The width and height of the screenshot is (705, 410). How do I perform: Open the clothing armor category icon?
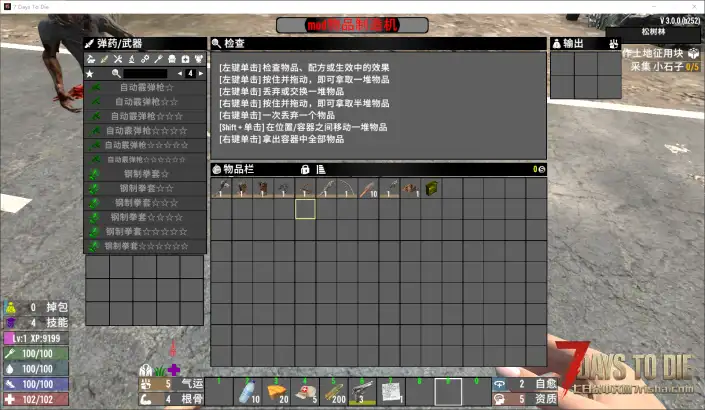(198, 59)
